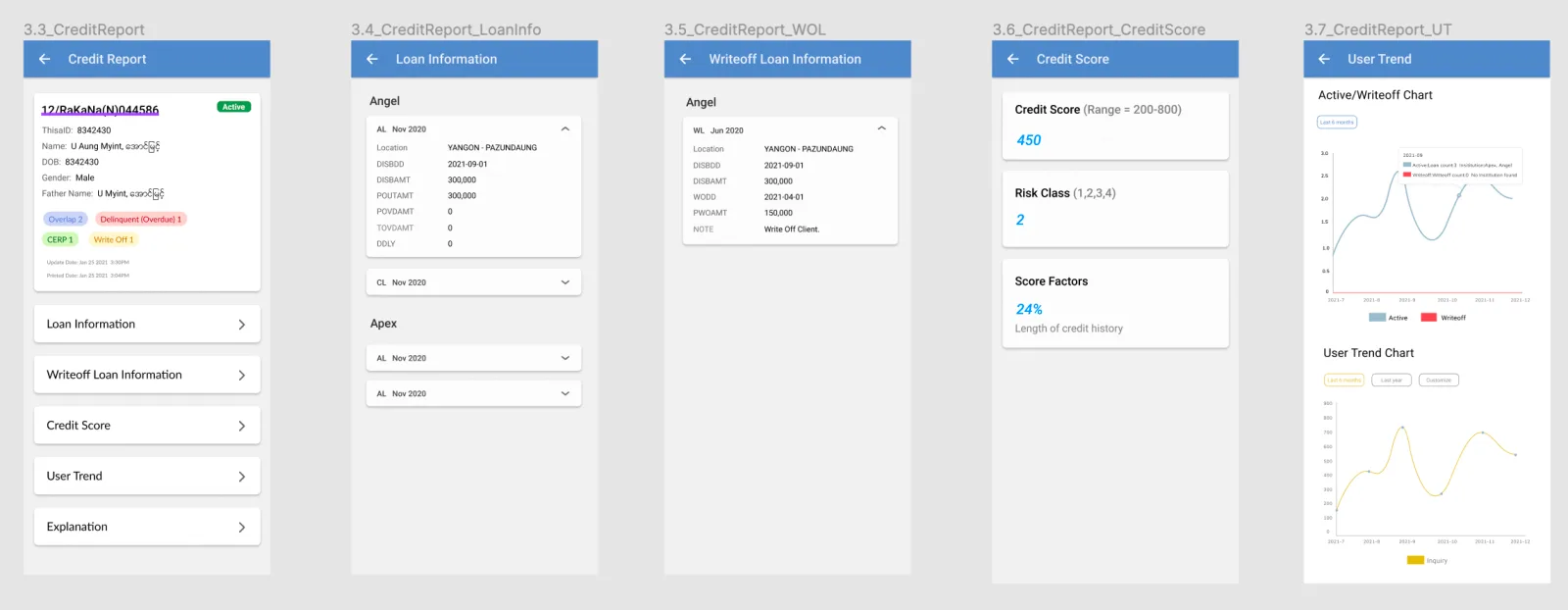Click the DISBDD date in Loan Information

[467, 165]
